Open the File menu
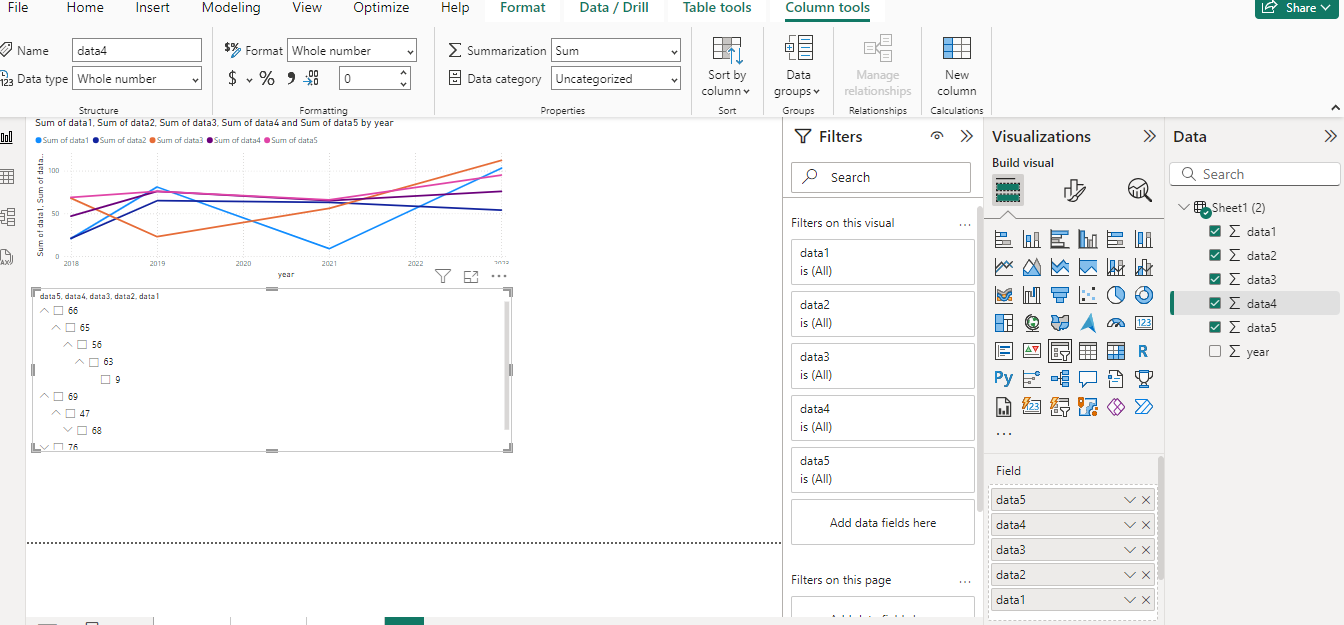This screenshot has height=625, width=1344. [x=18, y=8]
